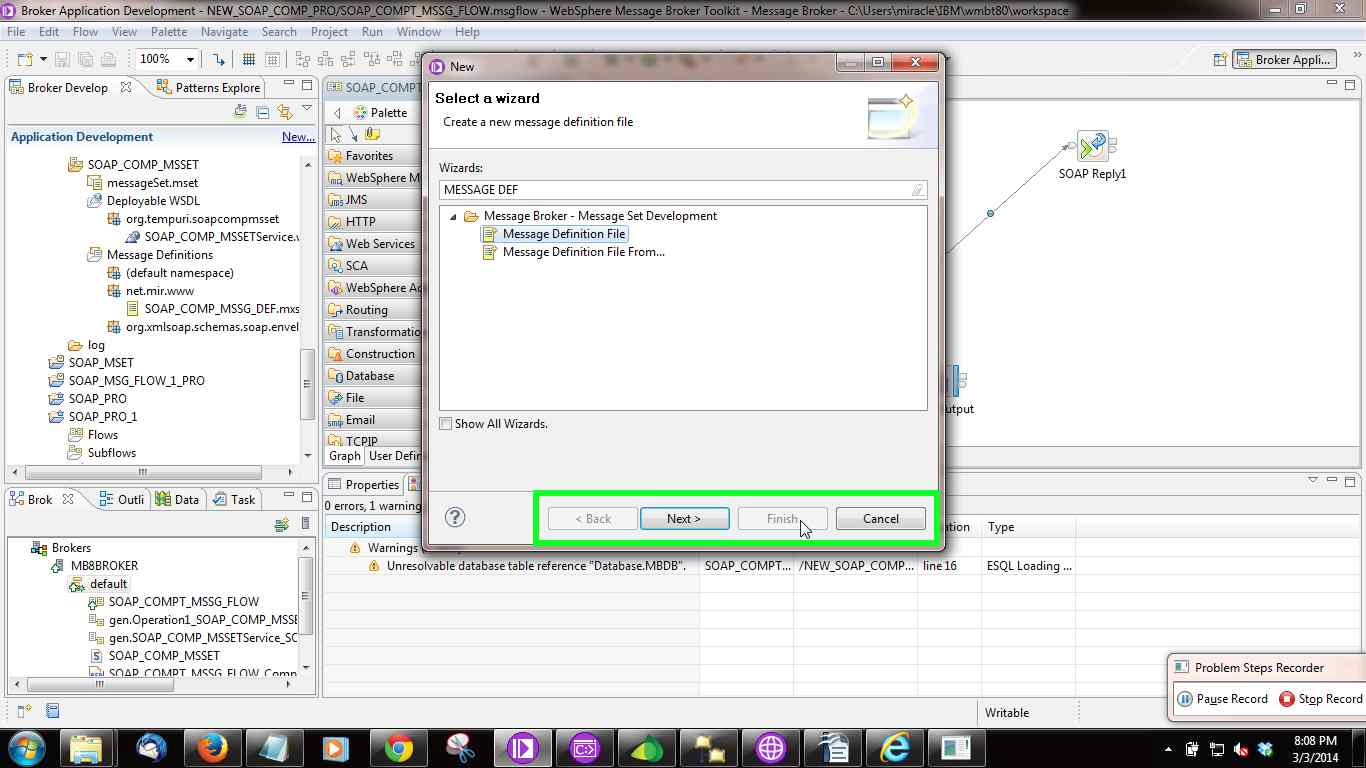Open the Flow menu

click(x=86, y=32)
